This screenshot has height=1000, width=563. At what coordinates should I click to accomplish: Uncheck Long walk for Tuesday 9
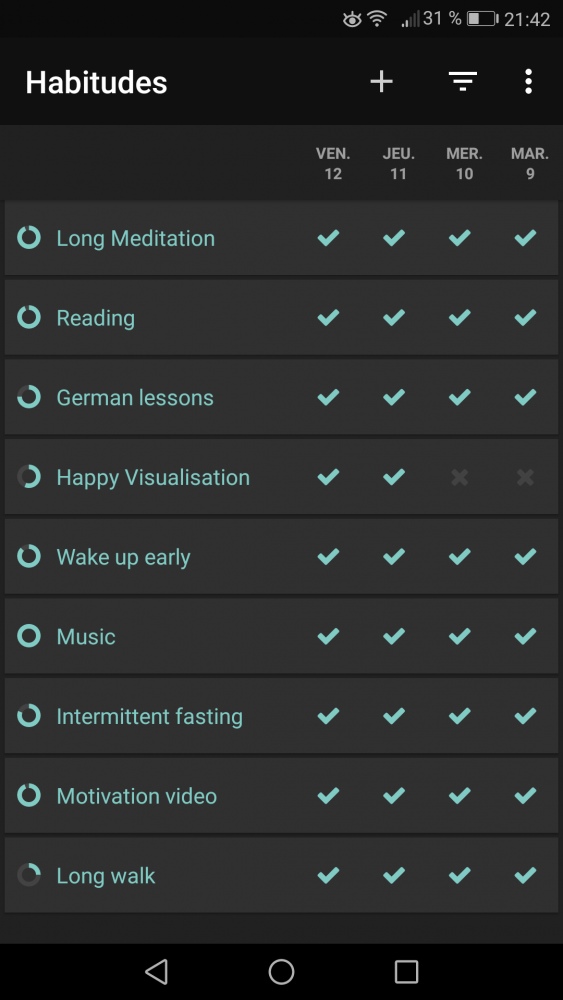pyautogui.click(x=525, y=875)
